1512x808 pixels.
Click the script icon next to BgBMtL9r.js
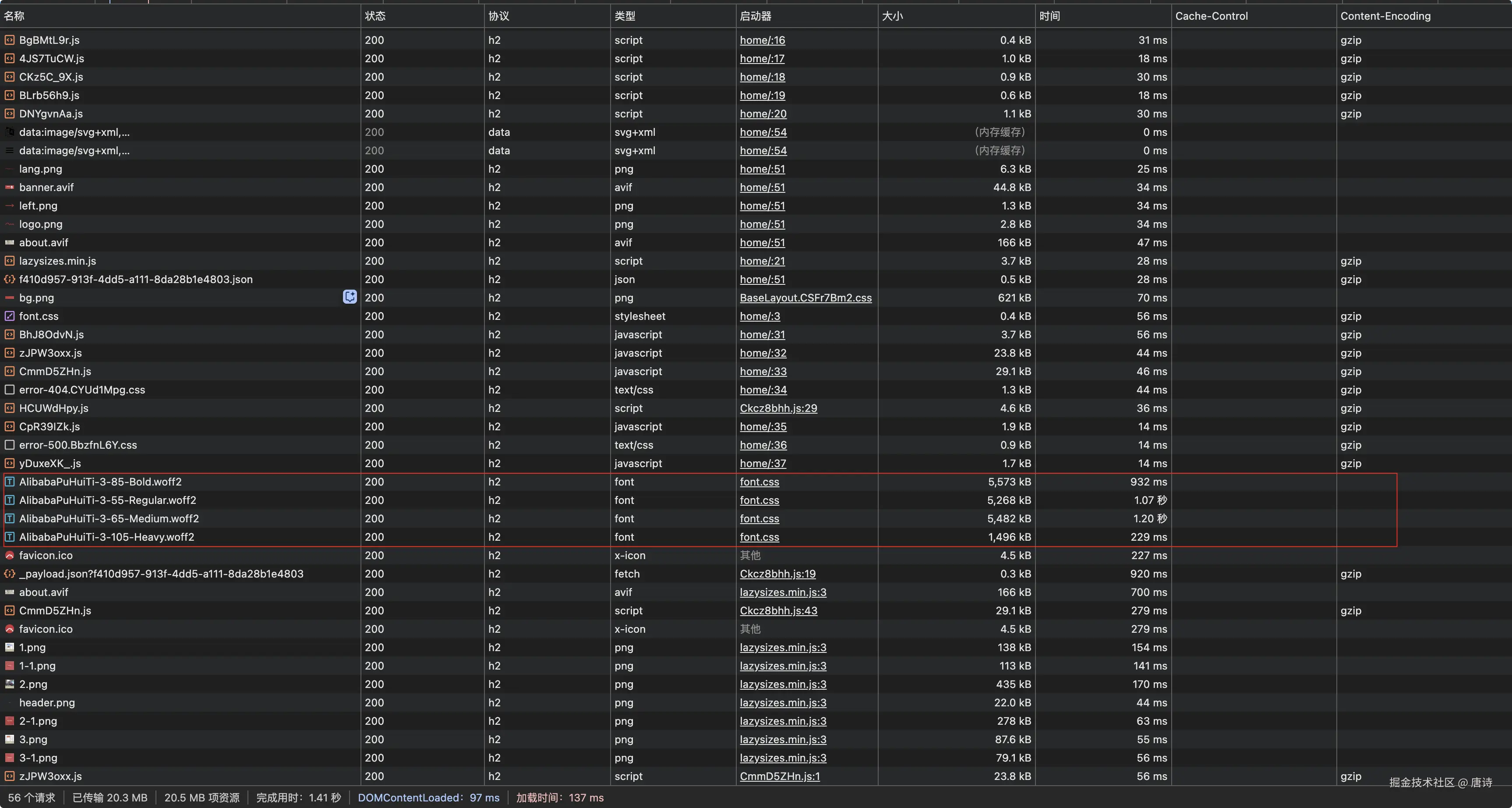tap(9, 40)
